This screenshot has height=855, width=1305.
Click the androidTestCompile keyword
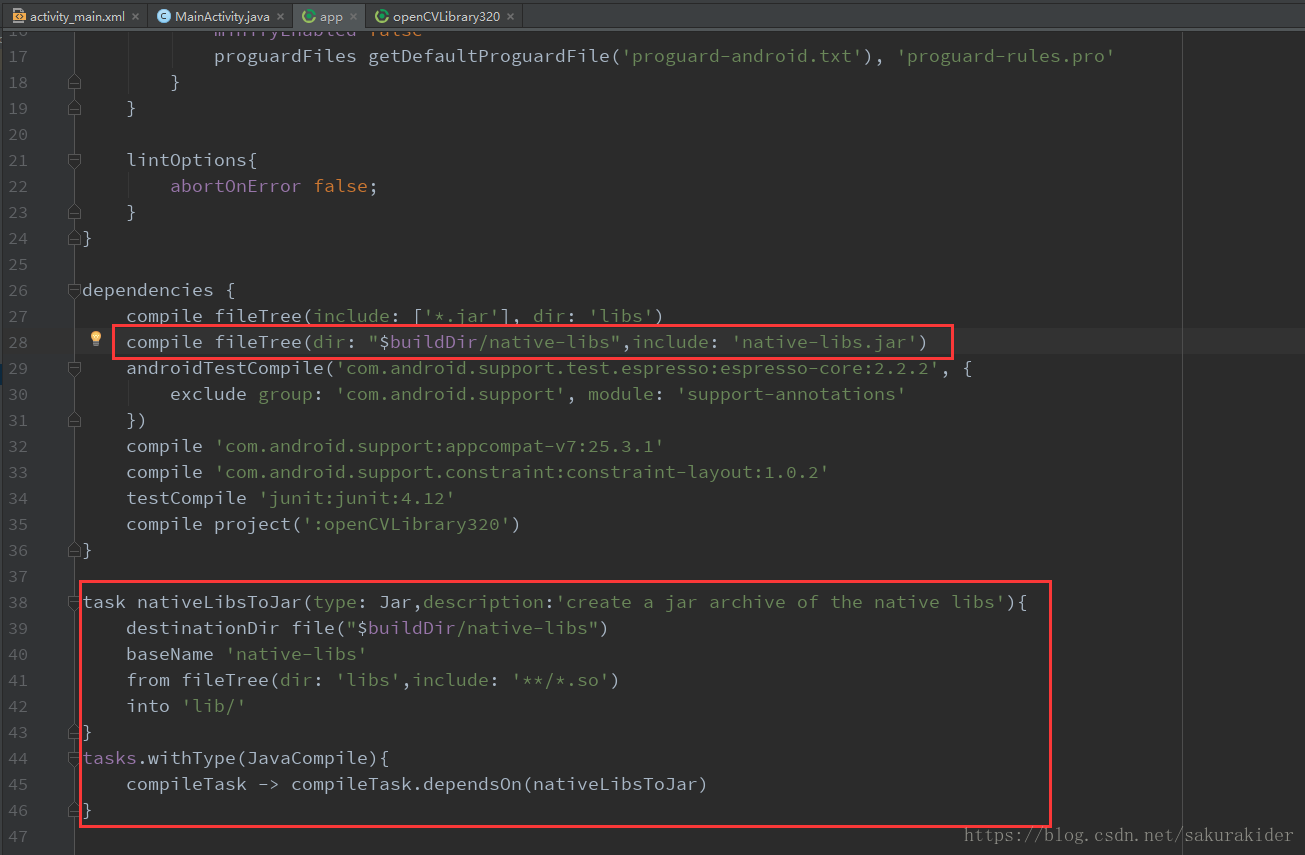225,368
